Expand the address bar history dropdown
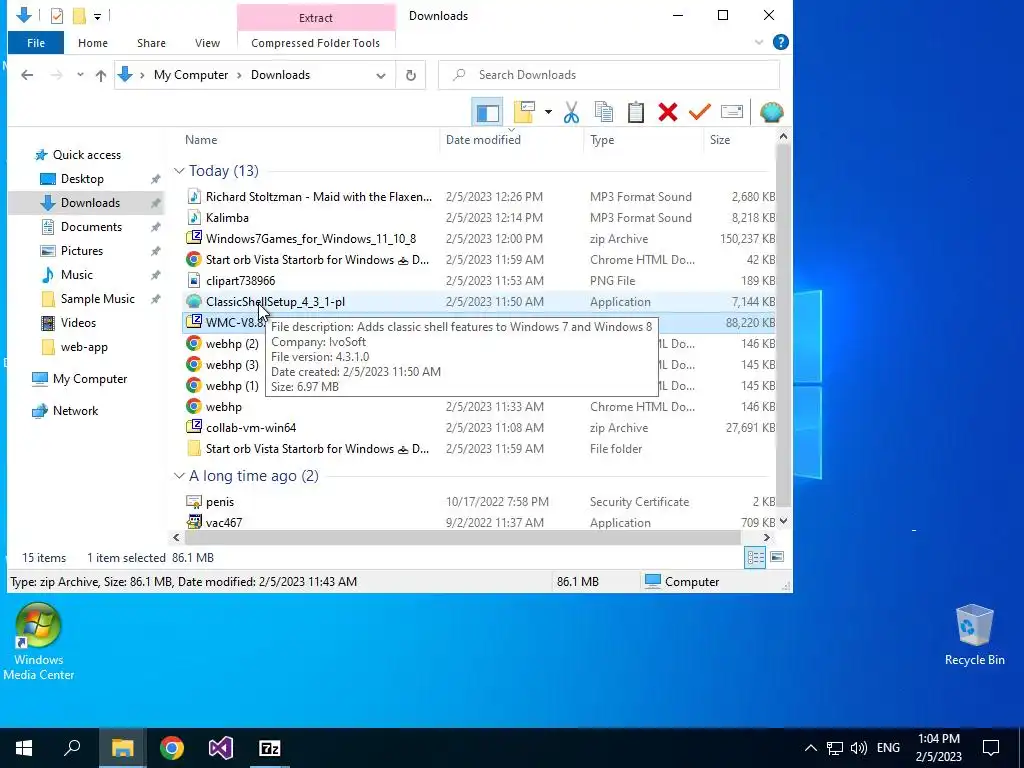The height and width of the screenshot is (768, 1024). tap(381, 76)
